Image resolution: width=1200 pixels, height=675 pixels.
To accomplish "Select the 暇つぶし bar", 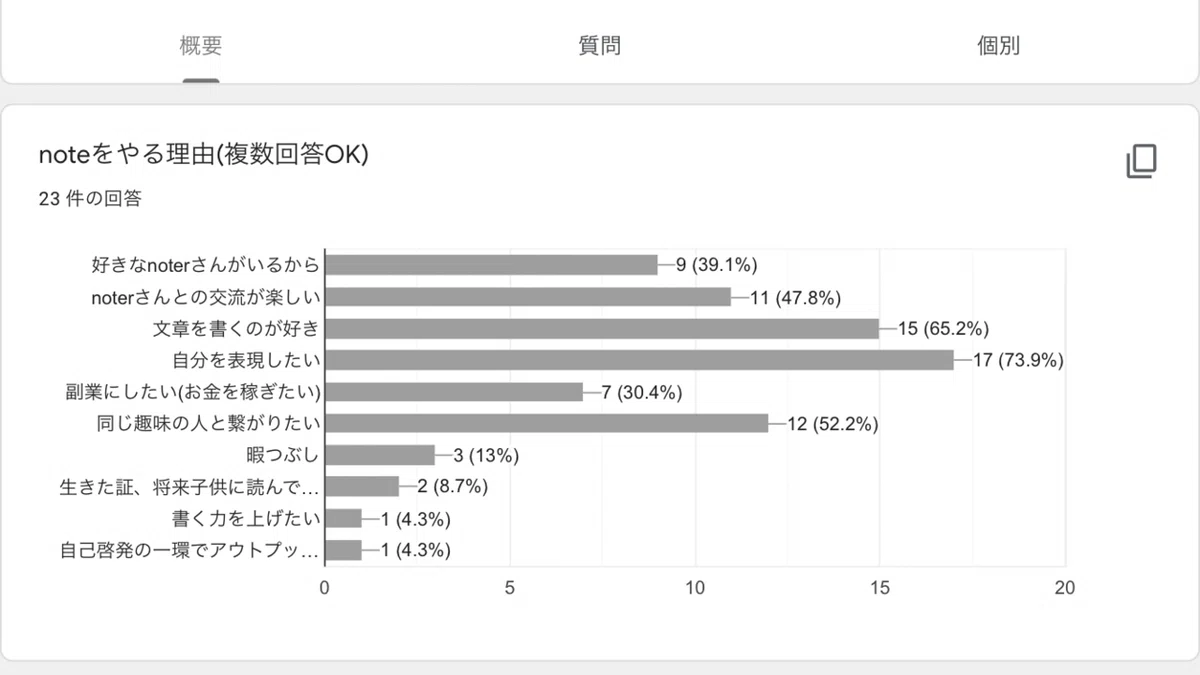I will [x=381, y=455].
